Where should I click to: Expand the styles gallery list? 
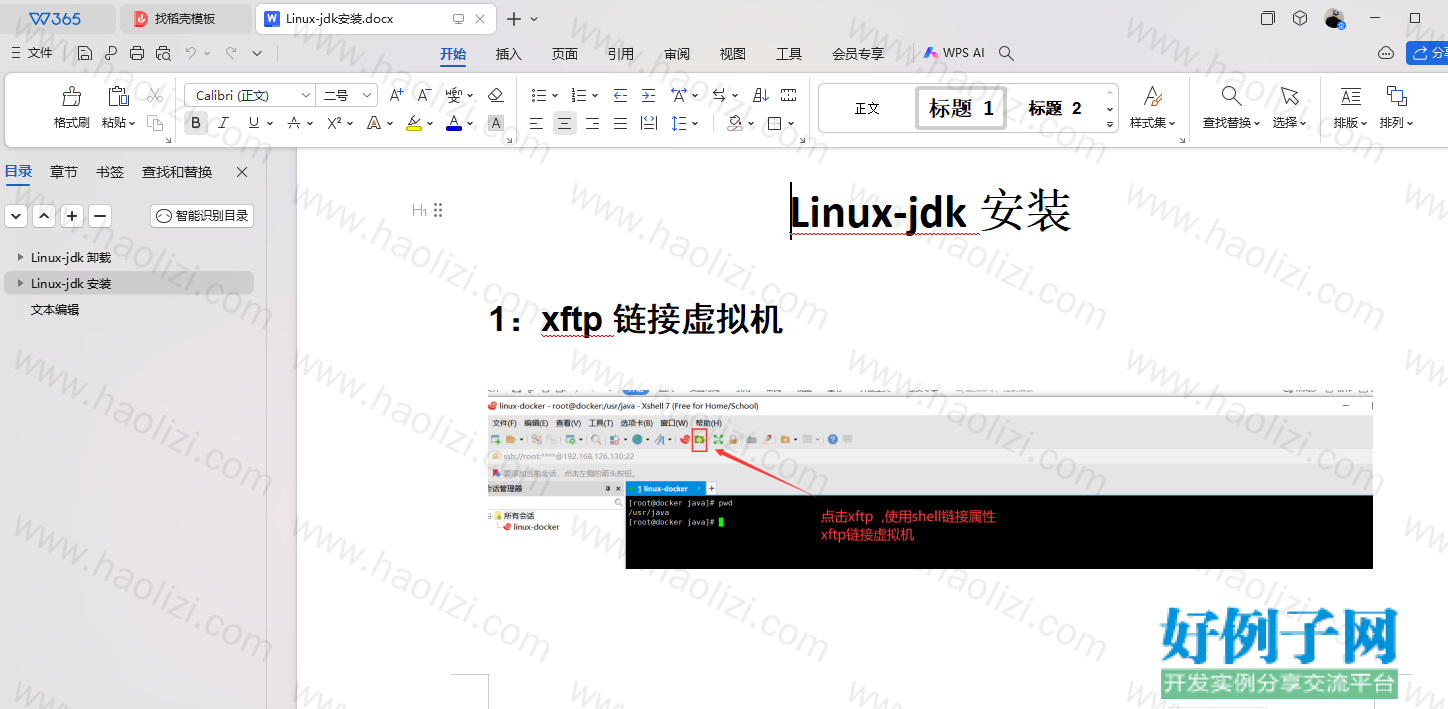[x=1110, y=124]
